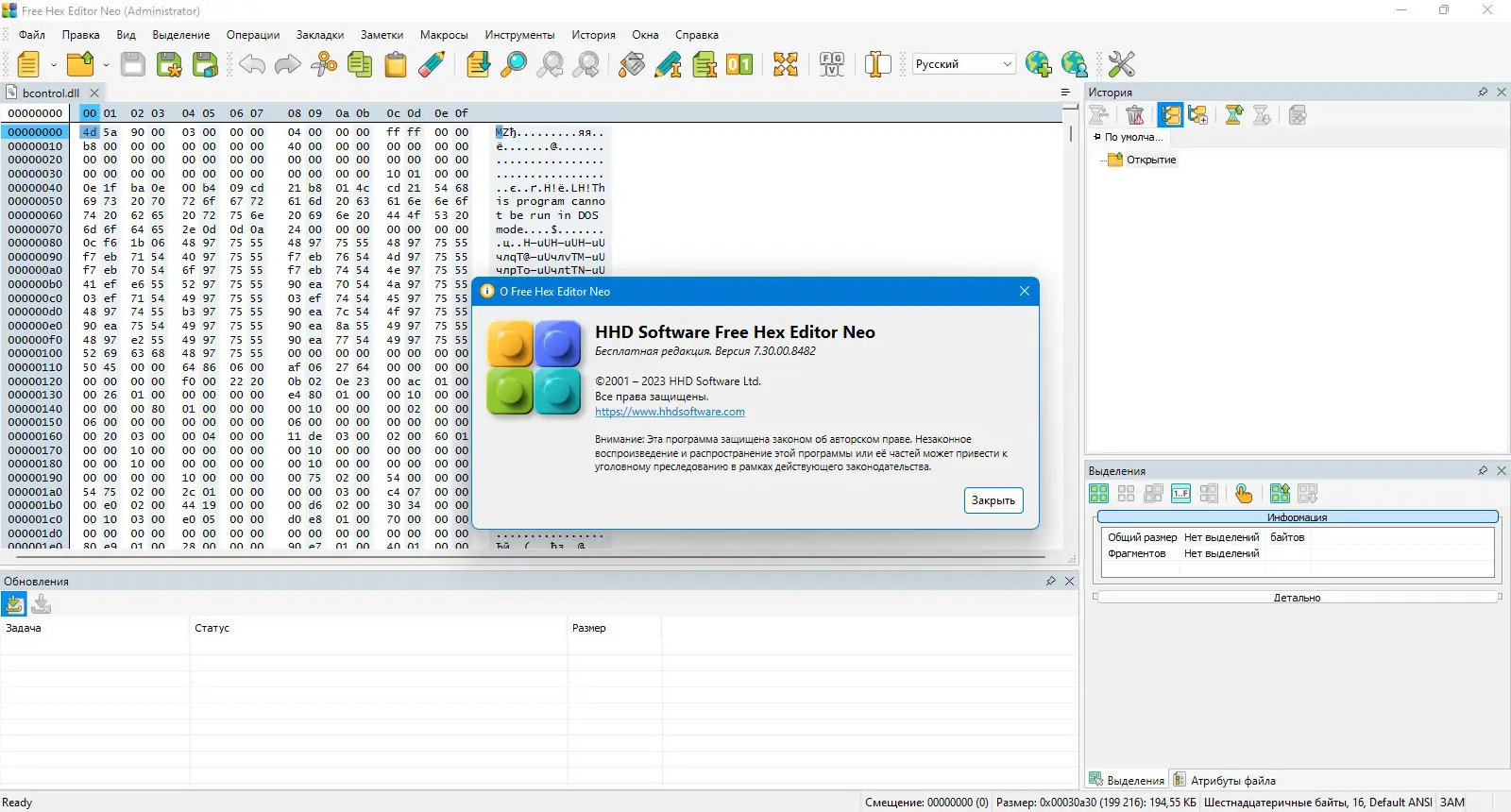Click the Смещение offset status bar entry

tap(926, 803)
